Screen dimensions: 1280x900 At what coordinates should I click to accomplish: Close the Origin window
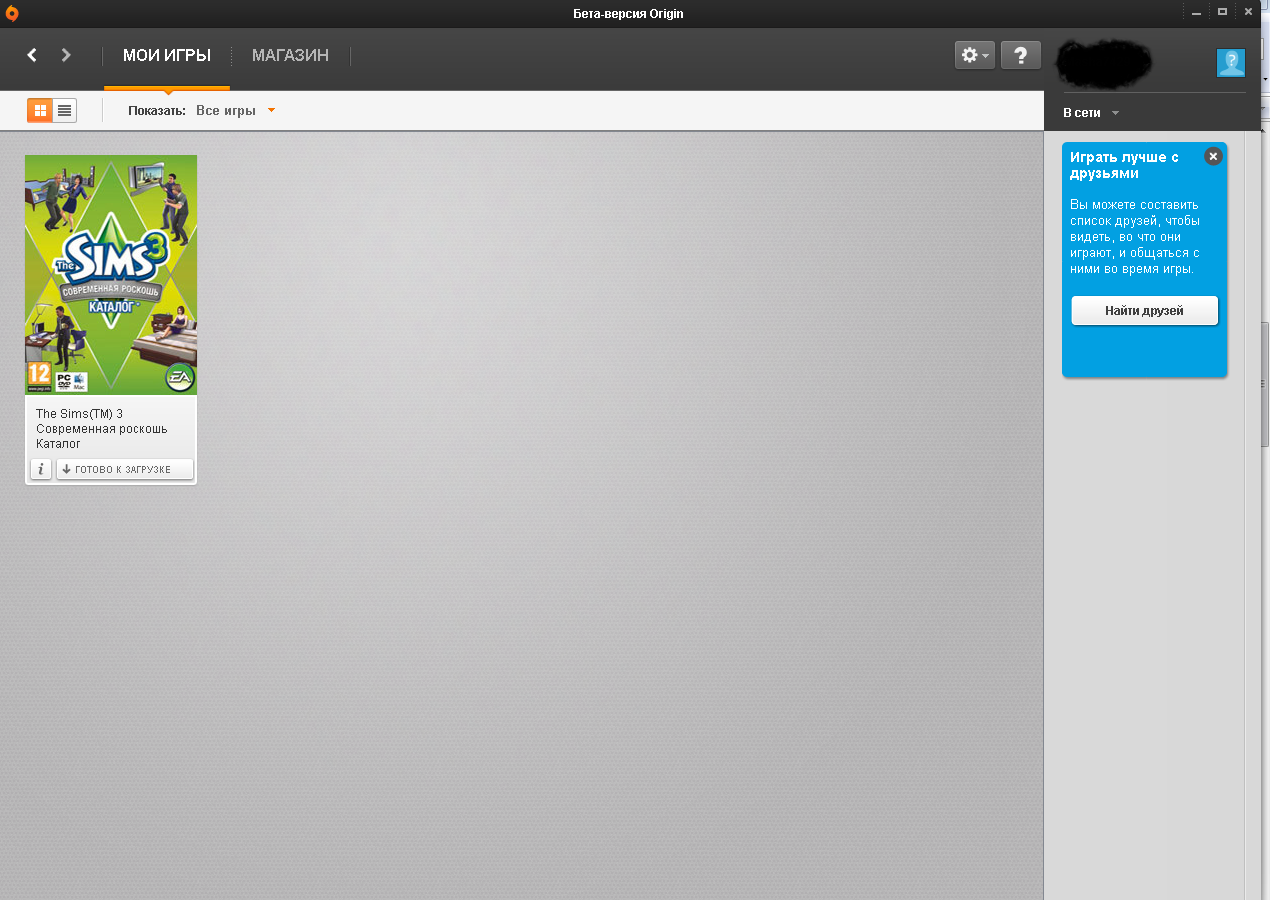1248,13
